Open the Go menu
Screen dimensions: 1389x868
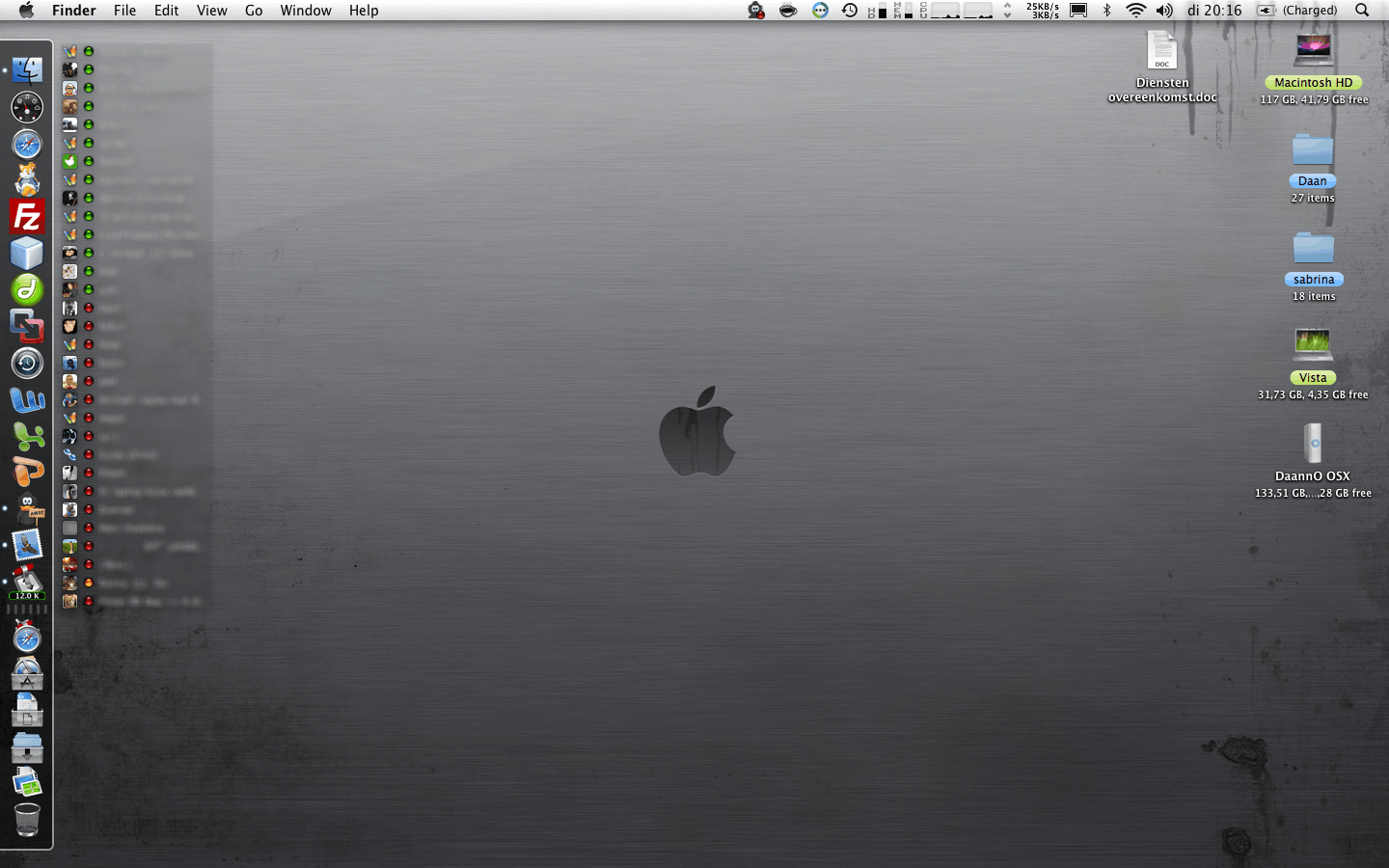tap(254, 11)
